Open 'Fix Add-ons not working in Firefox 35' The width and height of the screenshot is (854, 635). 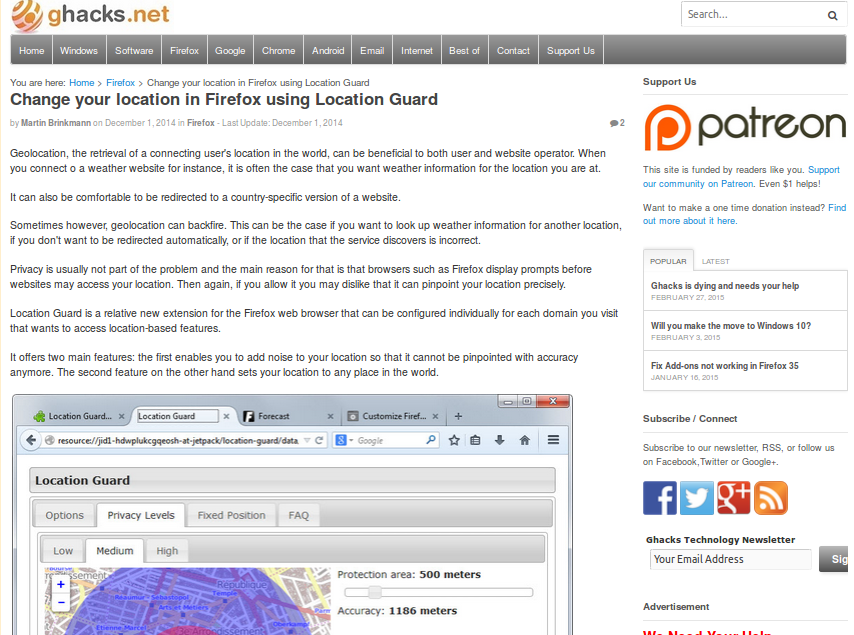pyautogui.click(x=725, y=365)
